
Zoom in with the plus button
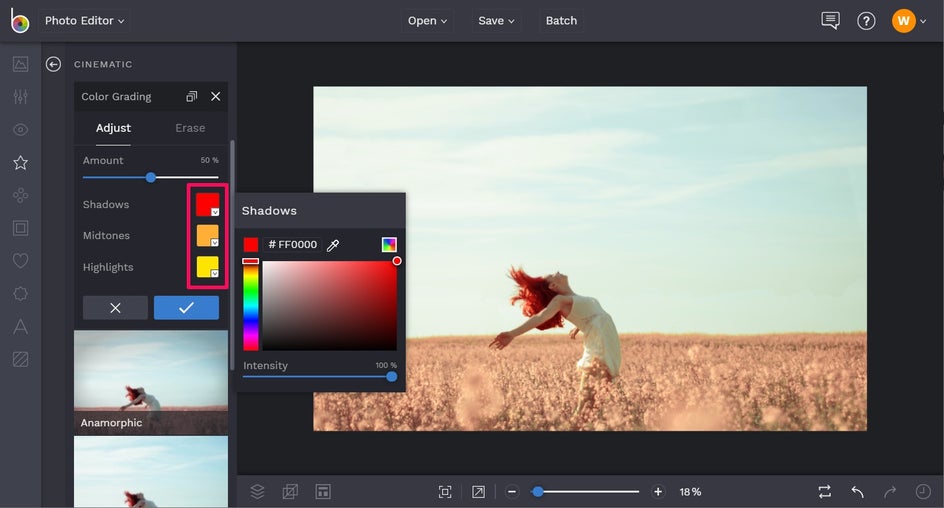point(658,492)
